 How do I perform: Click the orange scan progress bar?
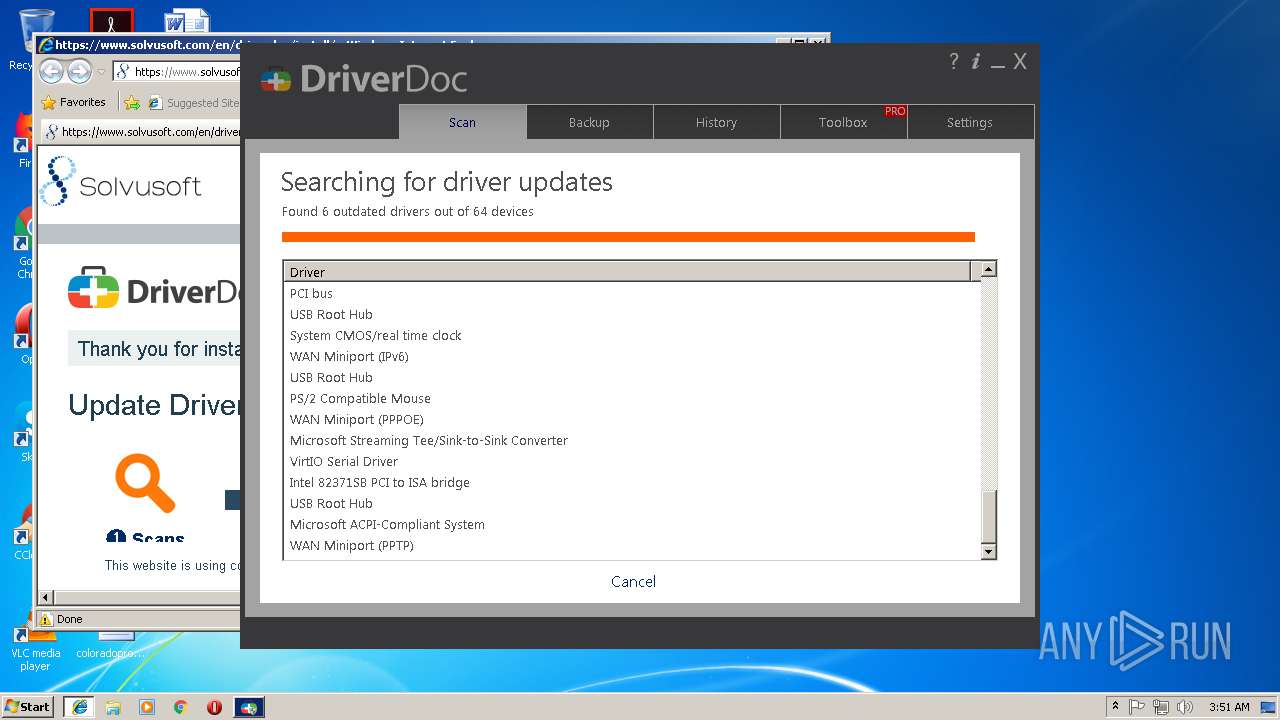(628, 237)
